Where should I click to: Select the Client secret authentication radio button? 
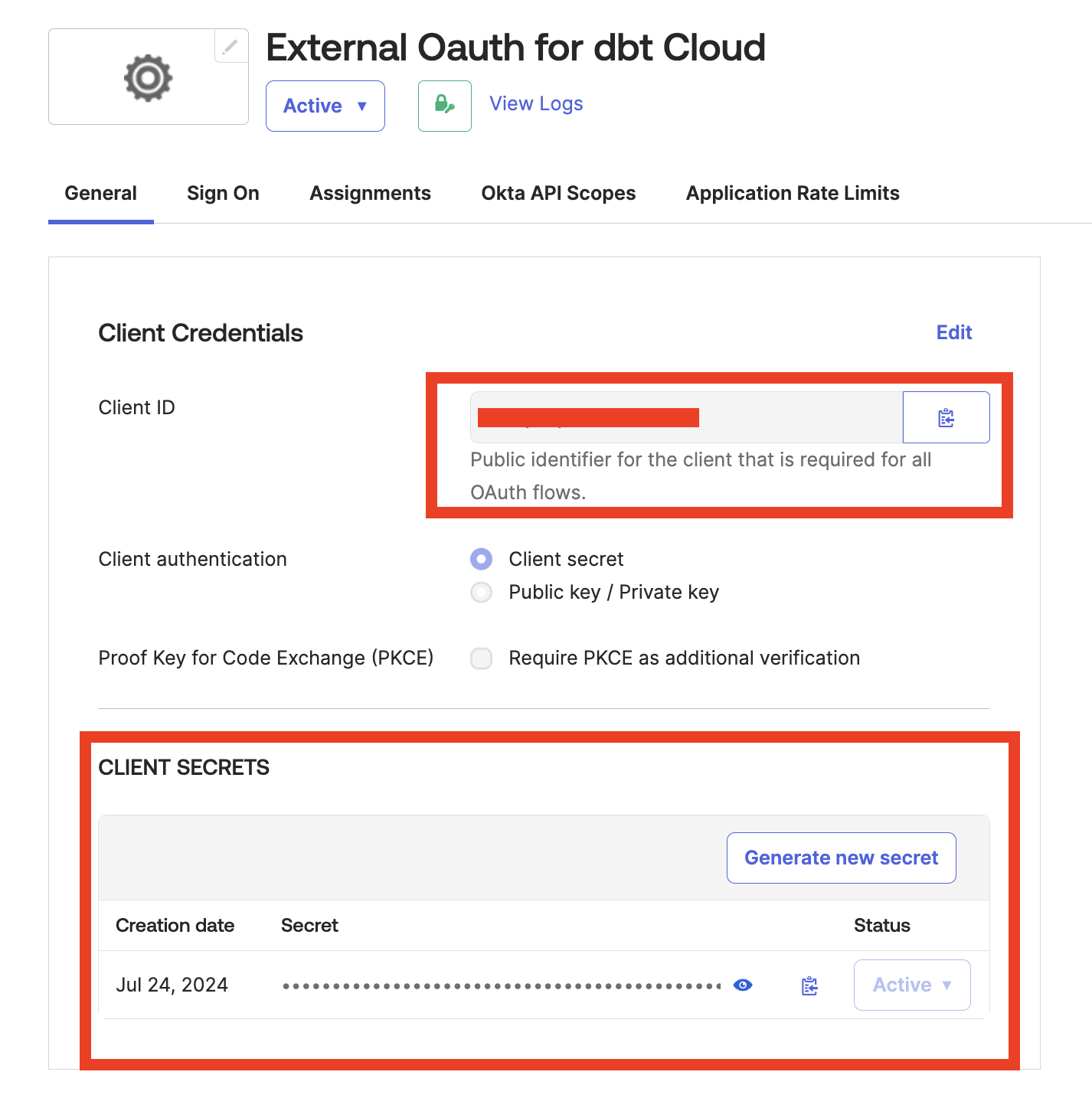pyautogui.click(x=481, y=559)
